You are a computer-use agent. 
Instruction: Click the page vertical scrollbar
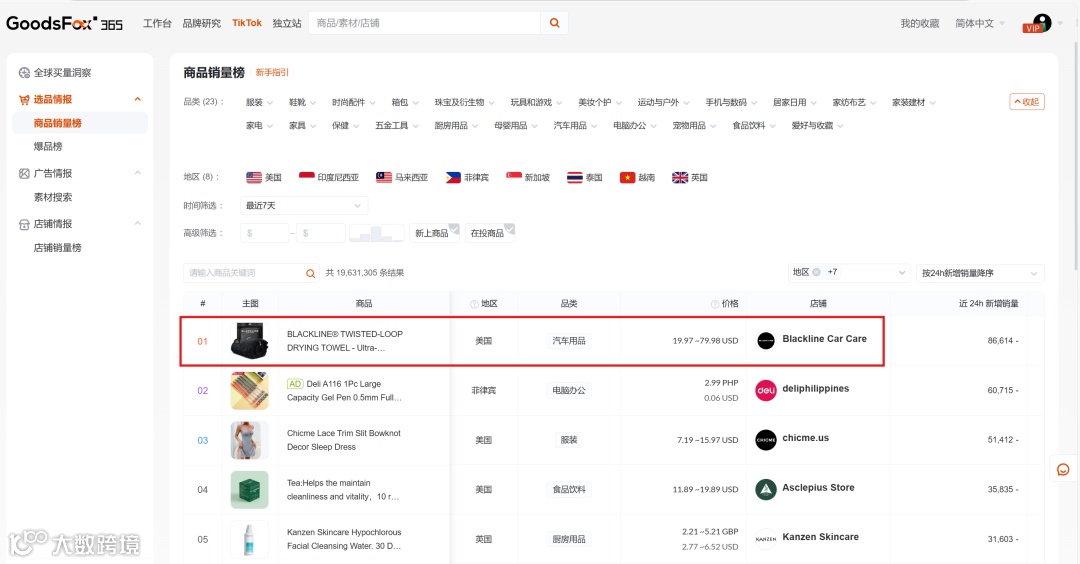(1077, 158)
